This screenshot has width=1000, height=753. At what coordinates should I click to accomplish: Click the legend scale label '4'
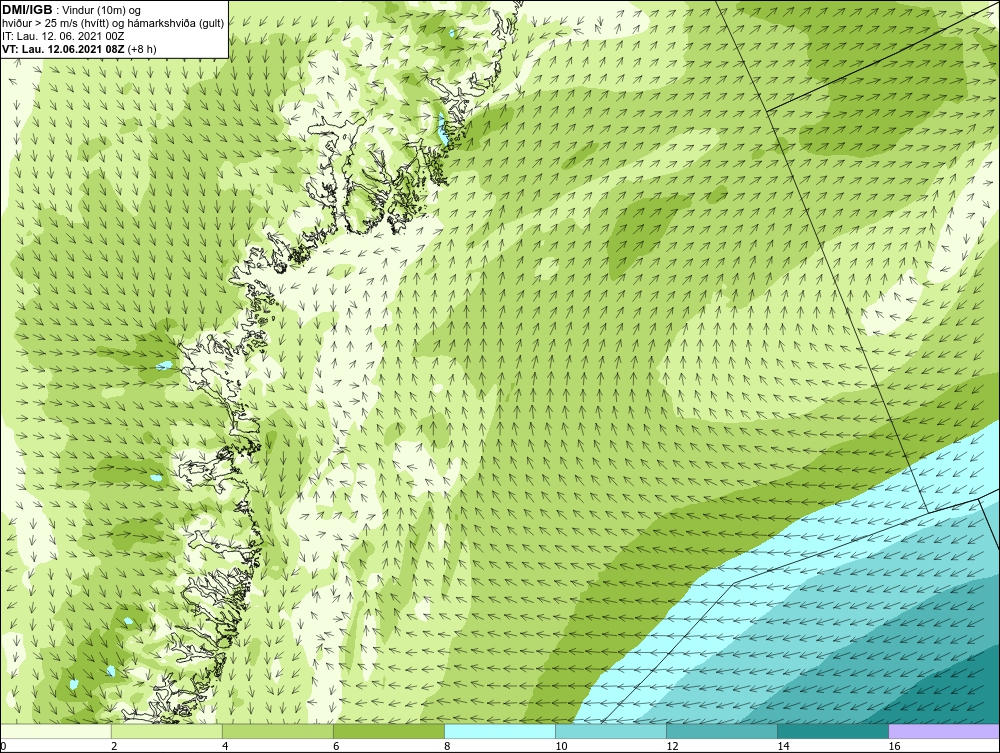225,746
